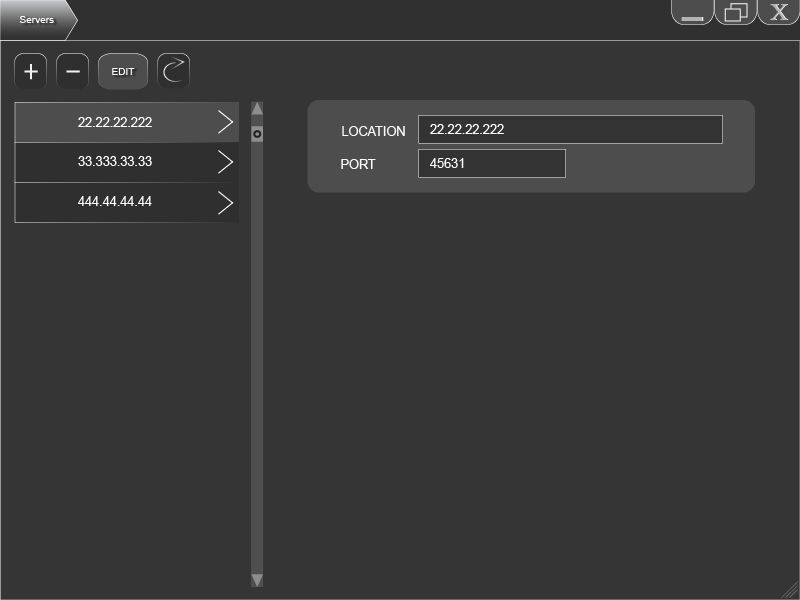Click the server list scrollbar down arrow

click(257, 580)
